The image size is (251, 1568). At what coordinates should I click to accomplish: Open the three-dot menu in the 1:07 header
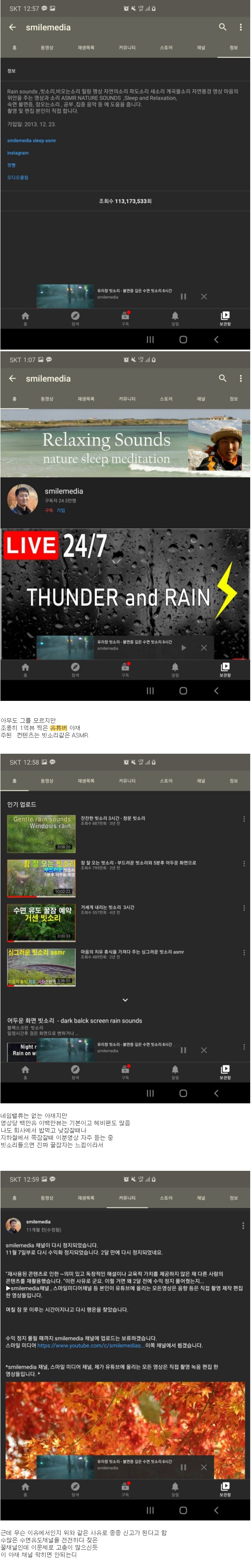pos(241,378)
